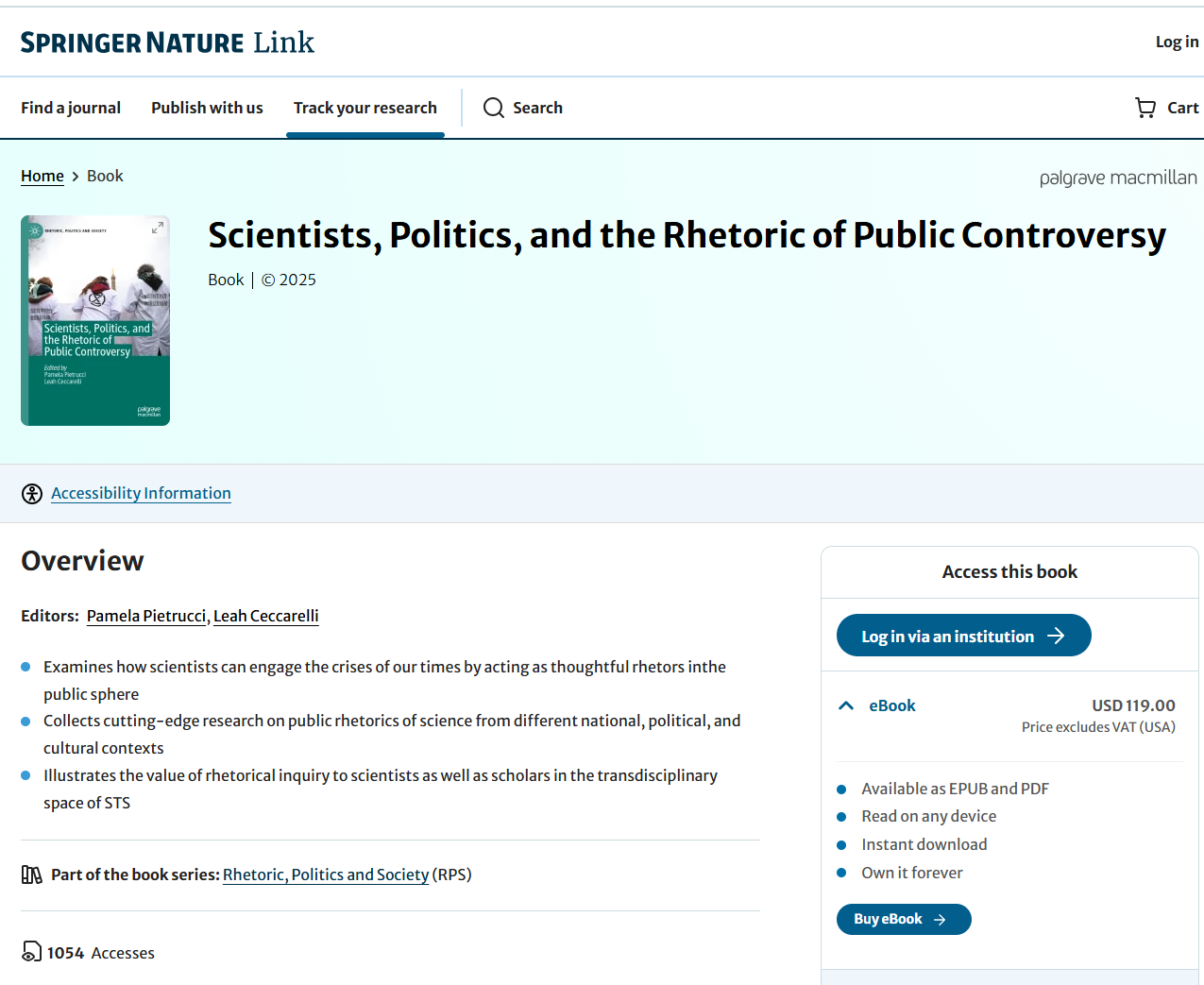Log in via an institution
Image resolution: width=1204 pixels, height=985 pixels.
click(x=962, y=635)
